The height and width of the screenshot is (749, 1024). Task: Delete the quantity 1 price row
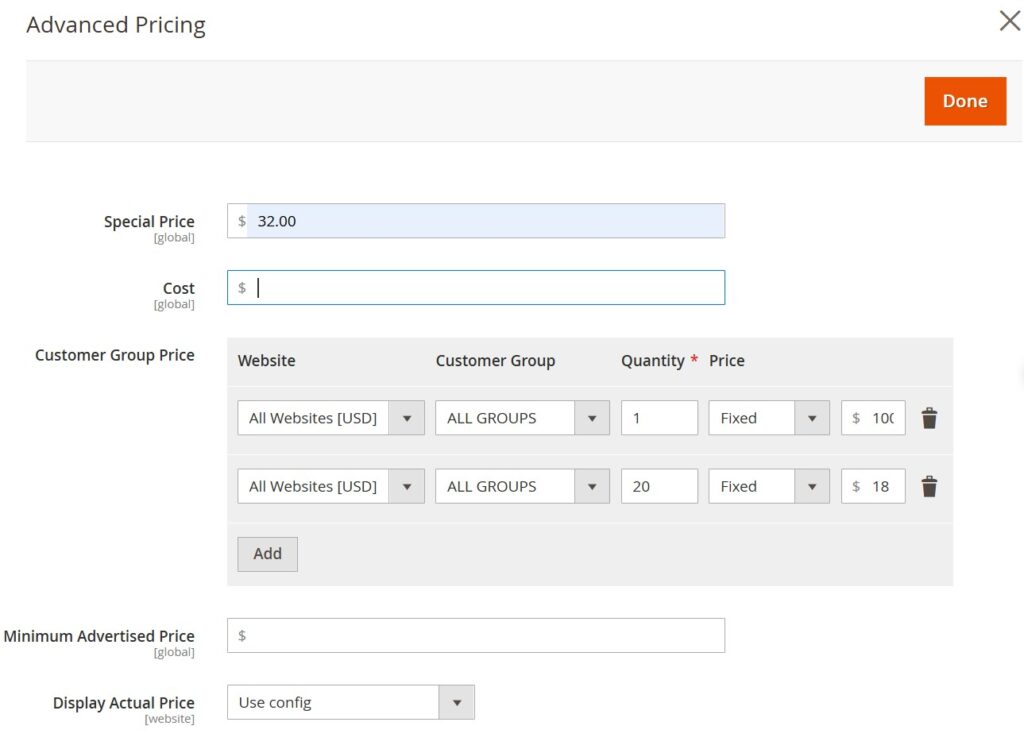coord(929,418)
